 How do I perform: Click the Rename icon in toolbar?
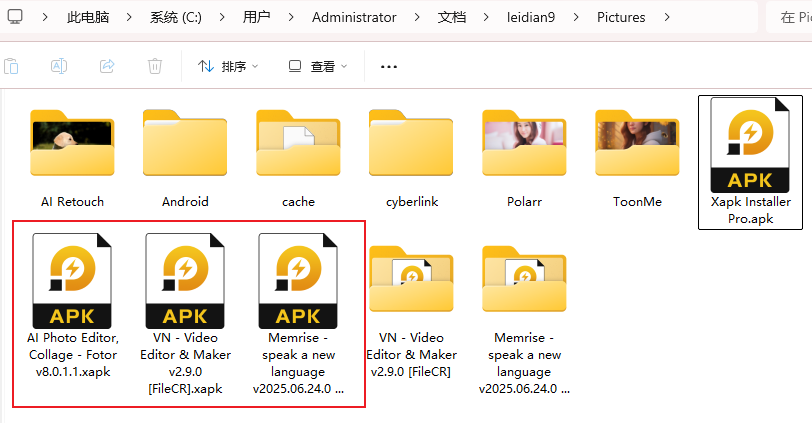(59, 66)
